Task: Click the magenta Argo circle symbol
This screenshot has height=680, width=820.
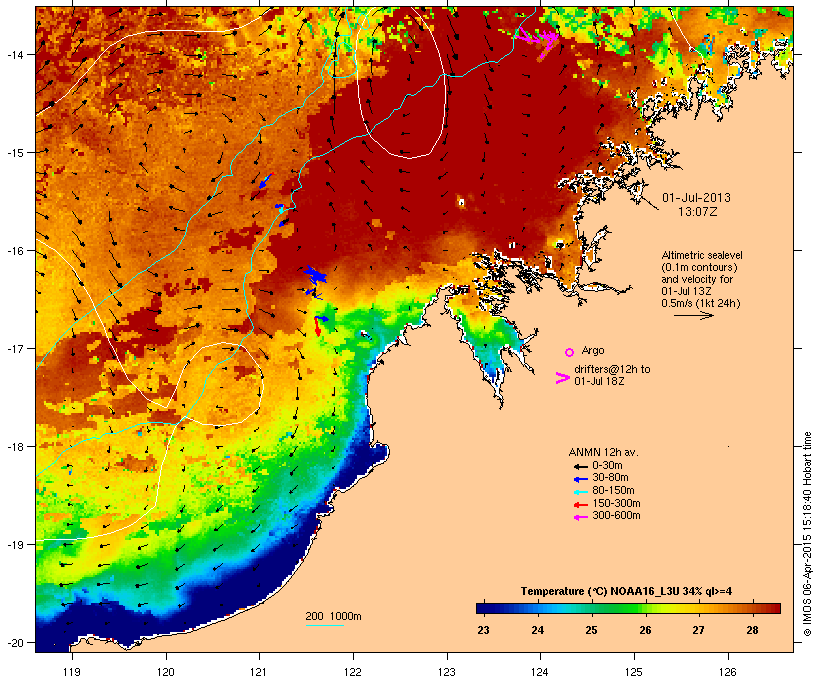Action: click(570, 352)
